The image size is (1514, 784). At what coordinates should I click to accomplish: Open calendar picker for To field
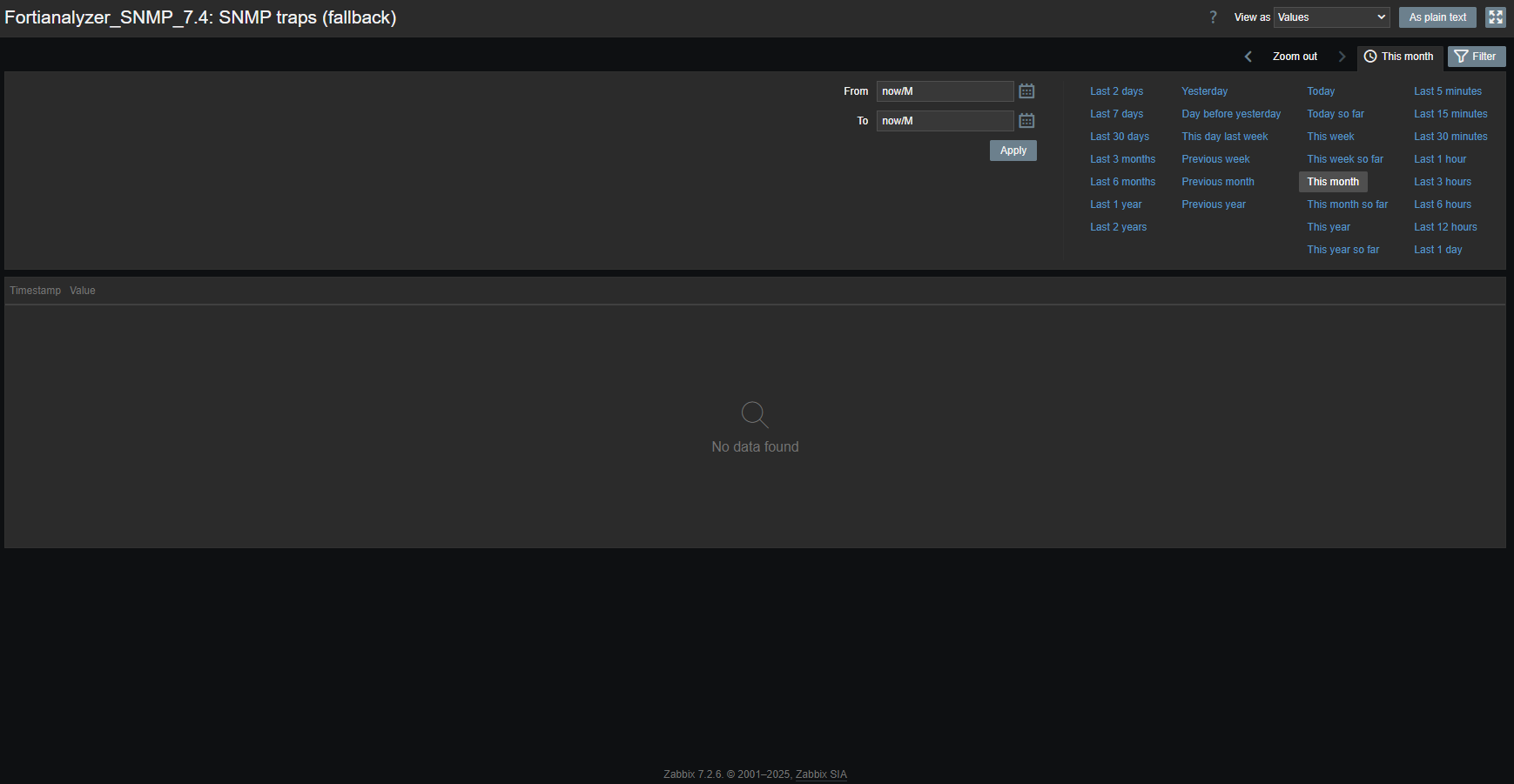point(1026,121)
